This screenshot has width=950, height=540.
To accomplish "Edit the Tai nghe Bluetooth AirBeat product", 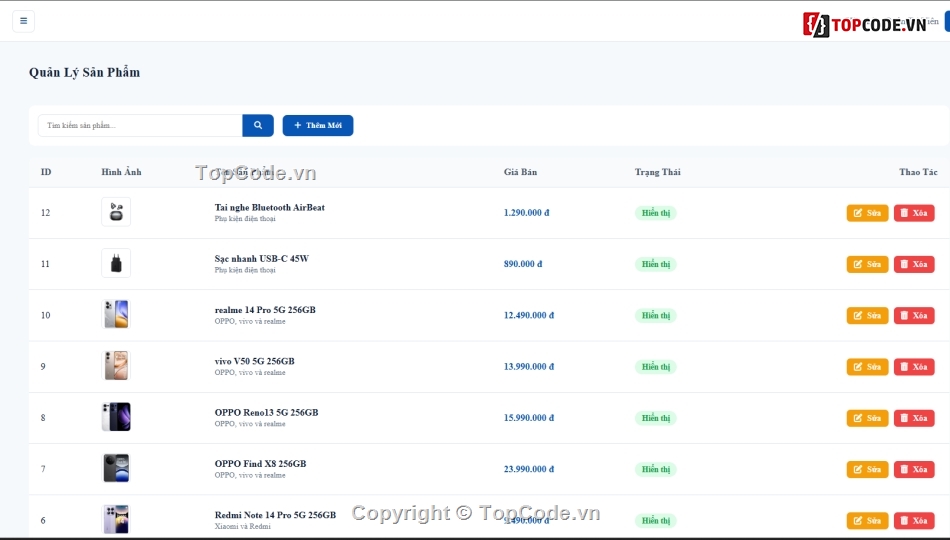I will [x=868, y=213].
